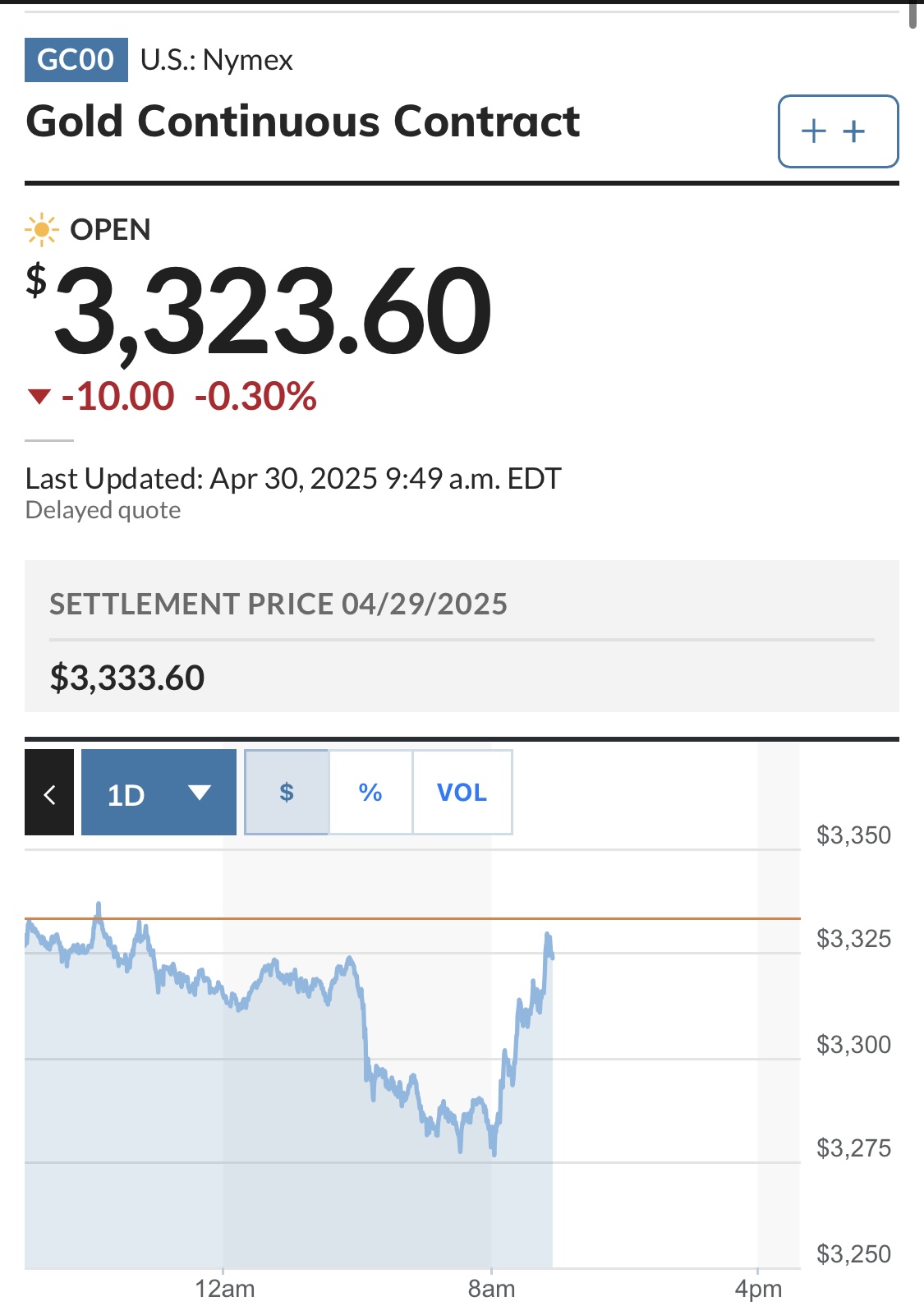Click the $3,325 price axis label
Viewport: 924px width, 1306px height.
pyautogui.click(x=853, y=939)
